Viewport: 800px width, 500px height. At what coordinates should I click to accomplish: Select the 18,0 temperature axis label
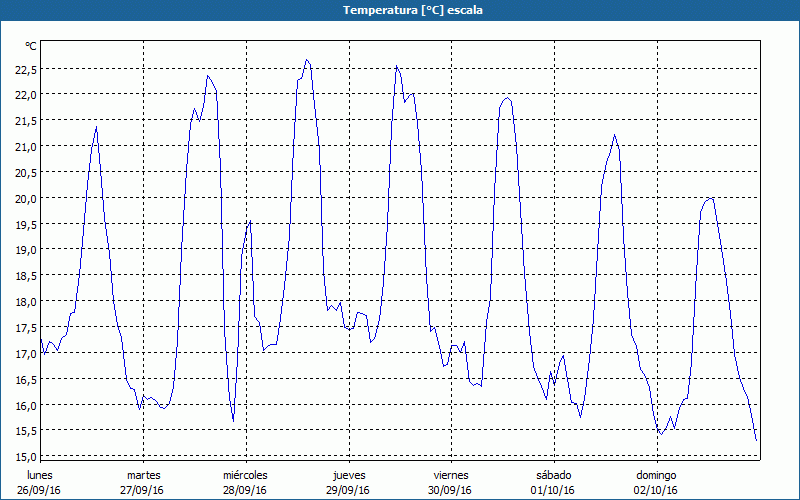[x=25, y=302]
